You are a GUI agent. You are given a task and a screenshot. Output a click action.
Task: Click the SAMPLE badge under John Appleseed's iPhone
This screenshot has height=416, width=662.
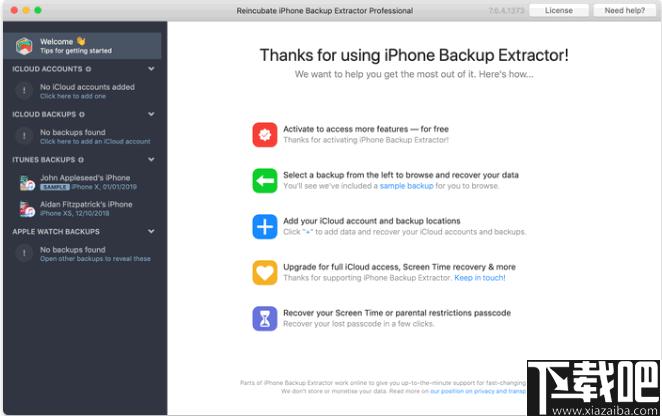(55, 187)
